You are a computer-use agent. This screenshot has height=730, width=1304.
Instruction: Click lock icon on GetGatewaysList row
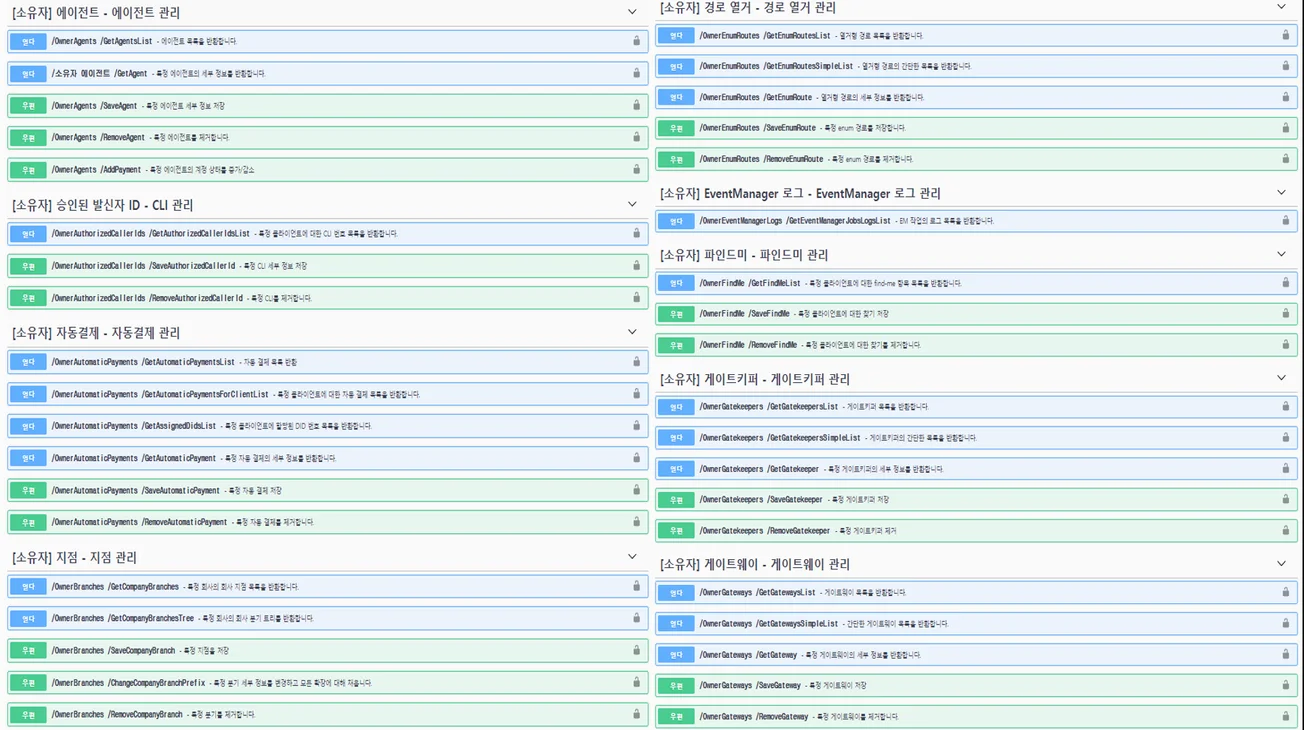tap(1286, 592)
